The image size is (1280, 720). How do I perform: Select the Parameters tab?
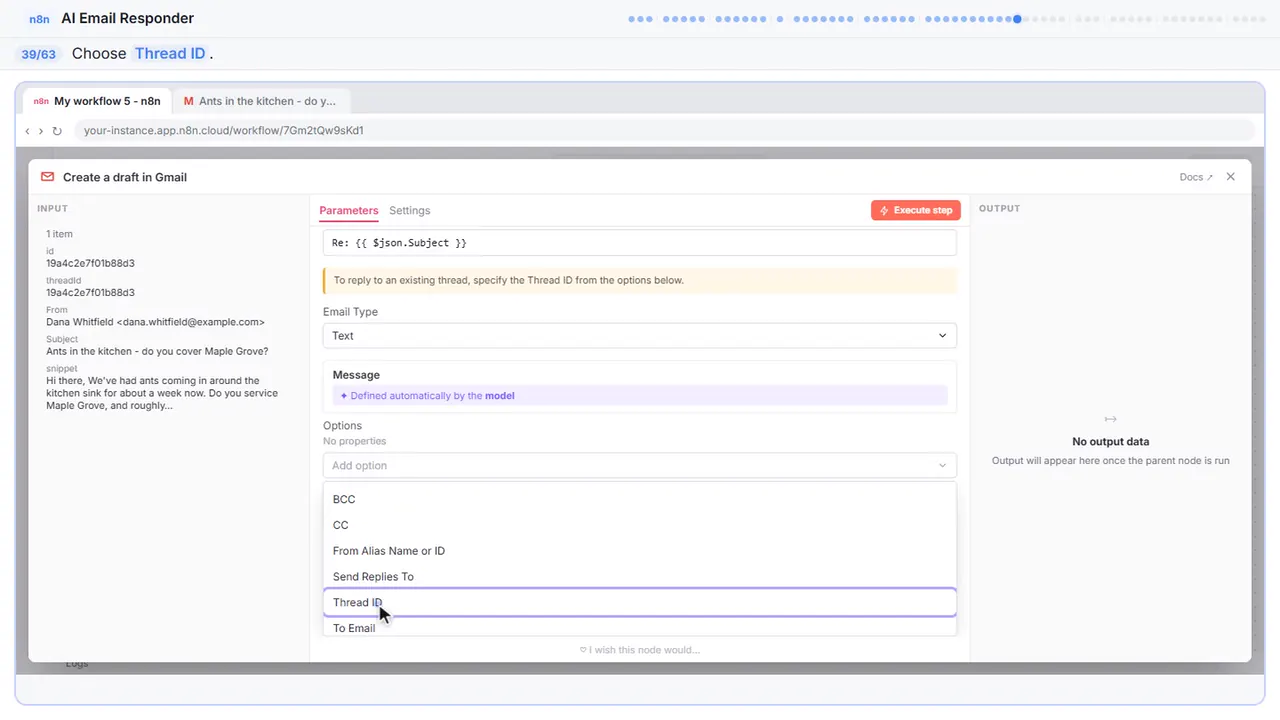coord(349,211)
